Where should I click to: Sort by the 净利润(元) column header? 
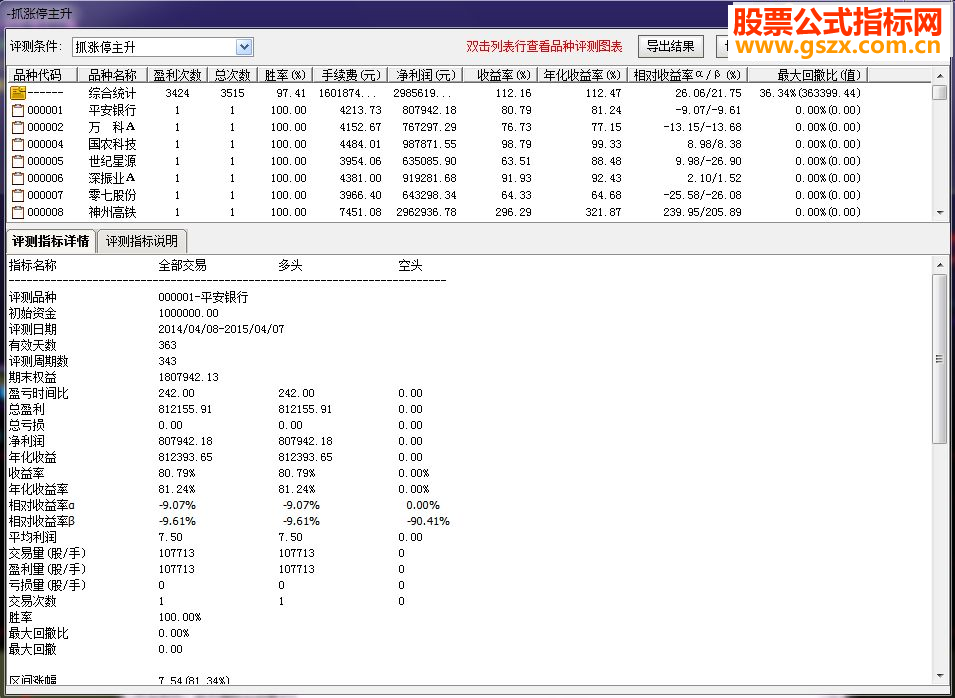point(425,75)
